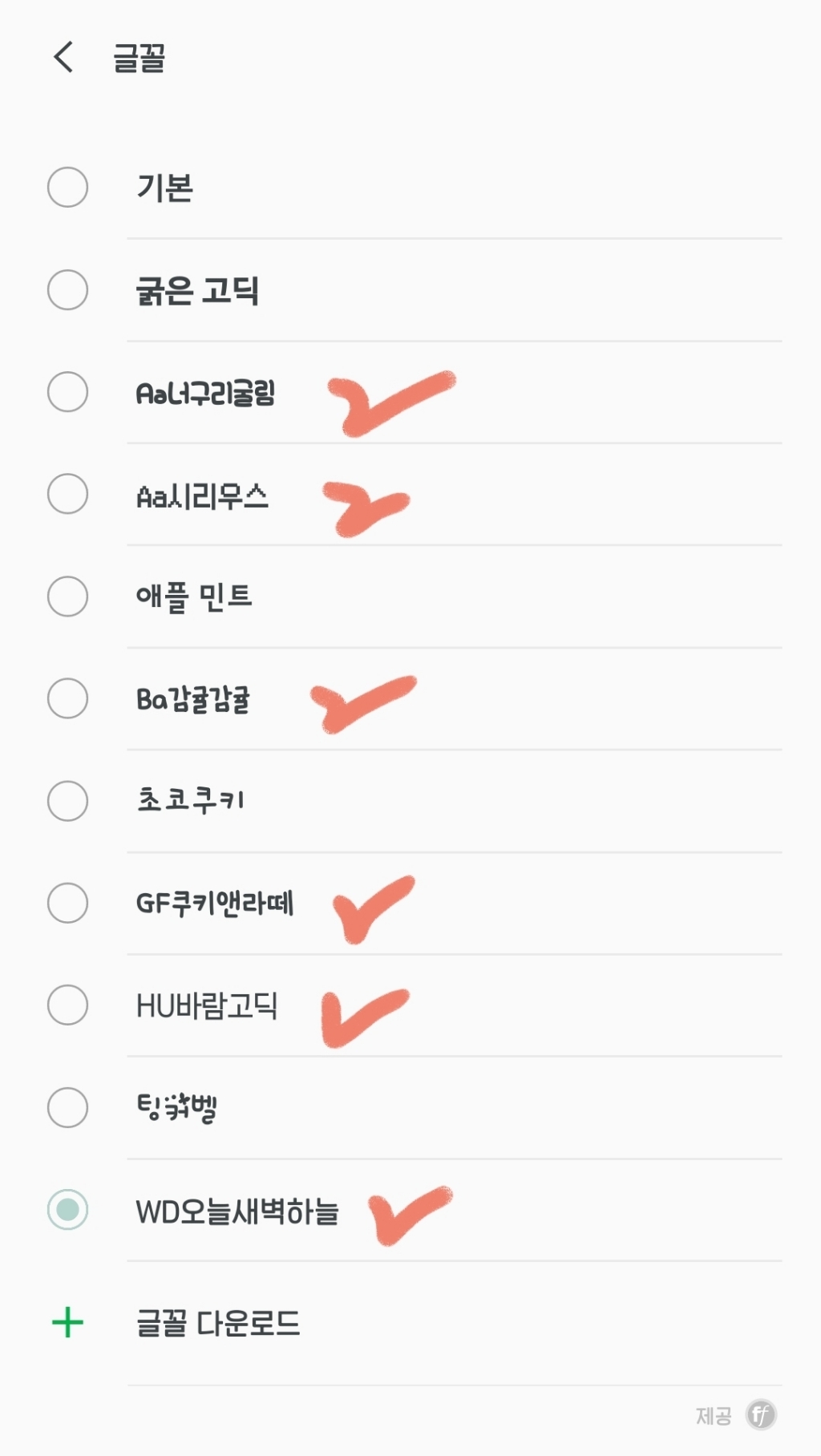Tap the FlipFont provider logo

760,1415
